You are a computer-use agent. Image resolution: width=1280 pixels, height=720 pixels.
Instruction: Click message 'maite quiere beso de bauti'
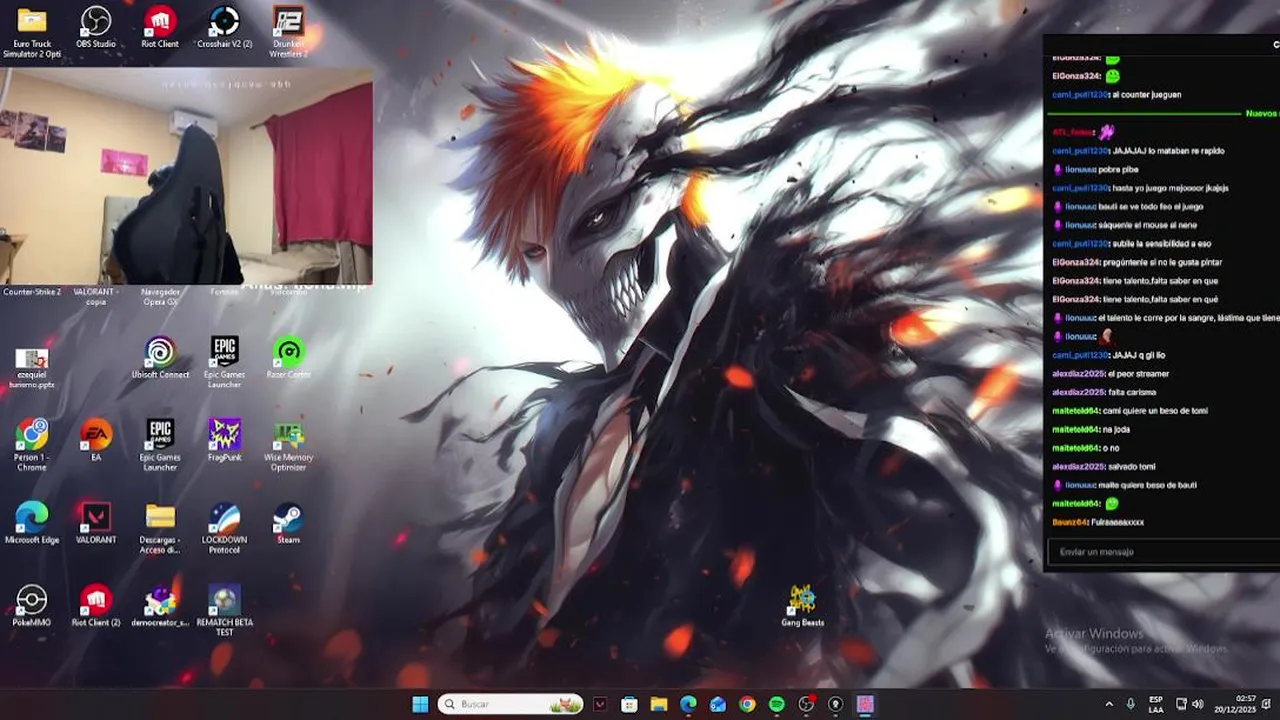[x=1146, y=485]
